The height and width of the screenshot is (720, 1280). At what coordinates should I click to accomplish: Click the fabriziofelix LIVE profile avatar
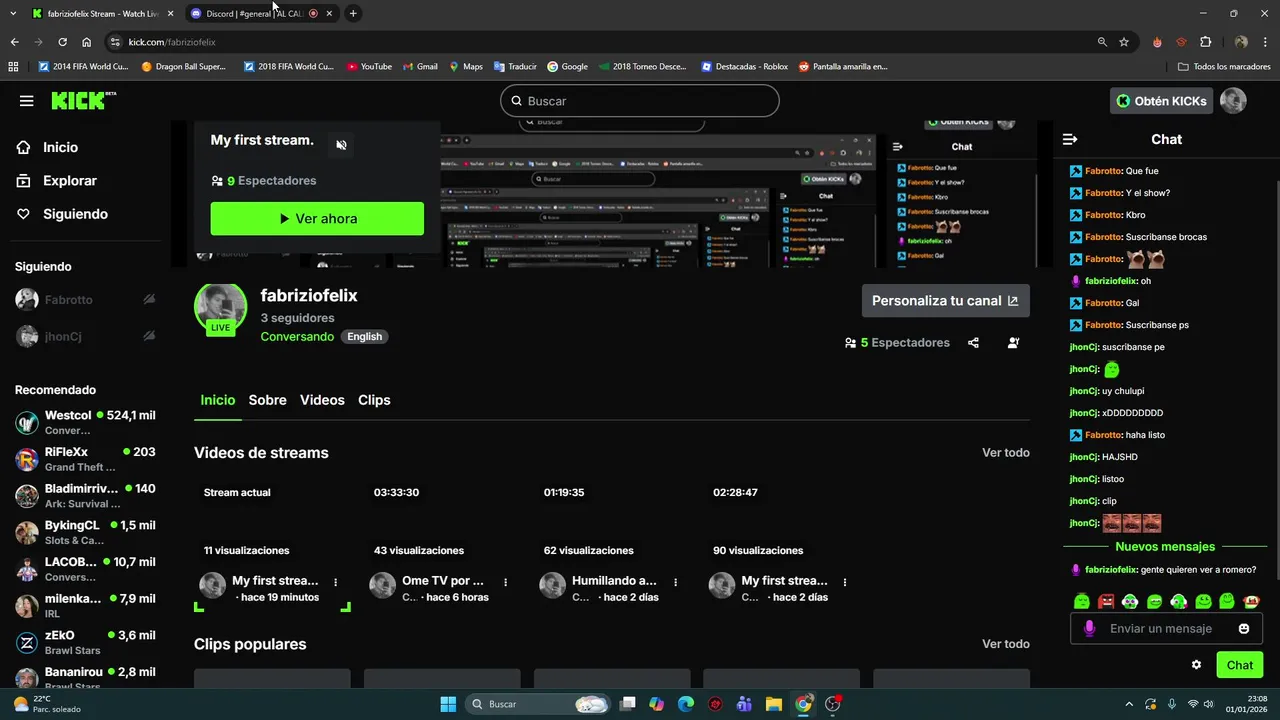click(x=220, y=308)
